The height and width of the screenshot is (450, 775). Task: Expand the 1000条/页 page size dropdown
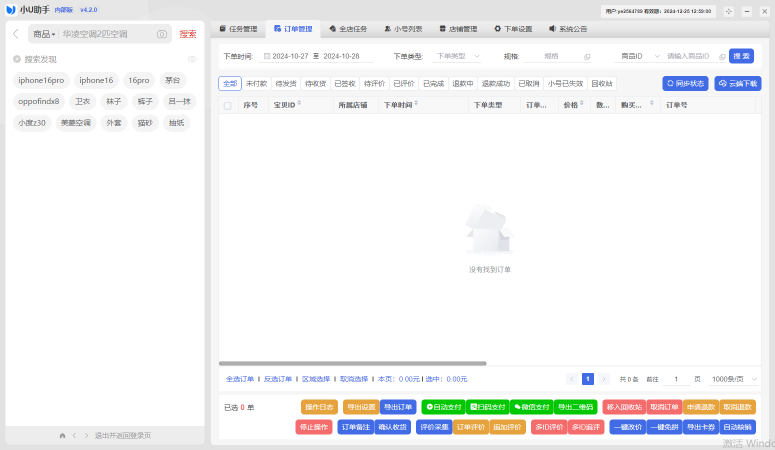tap(733, 379)
